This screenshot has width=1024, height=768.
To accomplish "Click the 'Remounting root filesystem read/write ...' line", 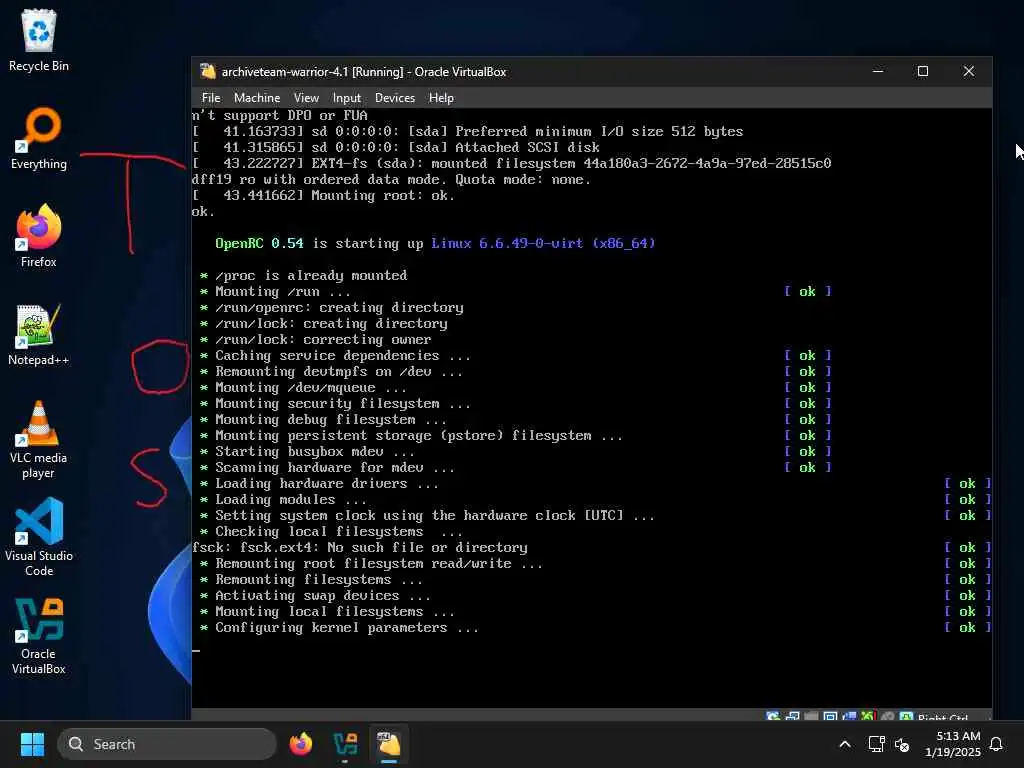I will pos(378,564).
